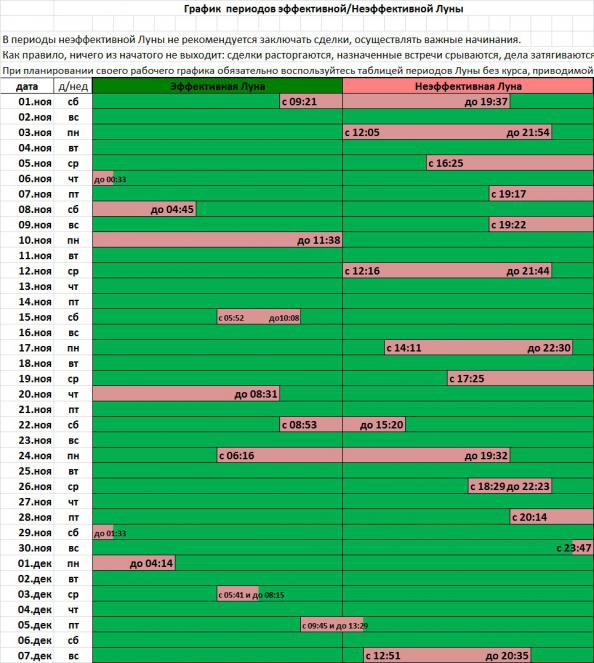Click the cell 'до 22:23'
This screenshot has width=594, height=663.
point(528,486)
